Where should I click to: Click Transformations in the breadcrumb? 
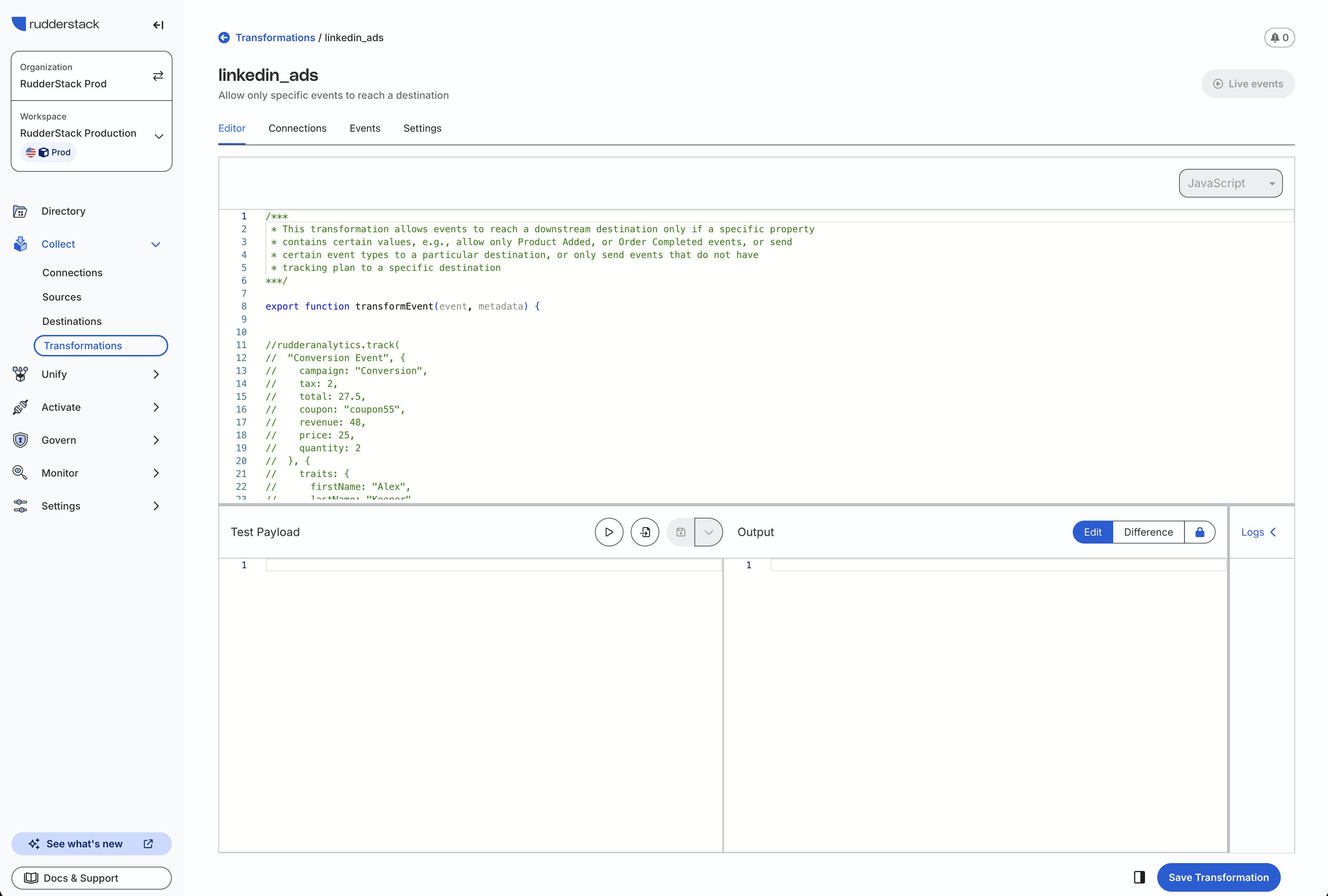coord(276,37)
